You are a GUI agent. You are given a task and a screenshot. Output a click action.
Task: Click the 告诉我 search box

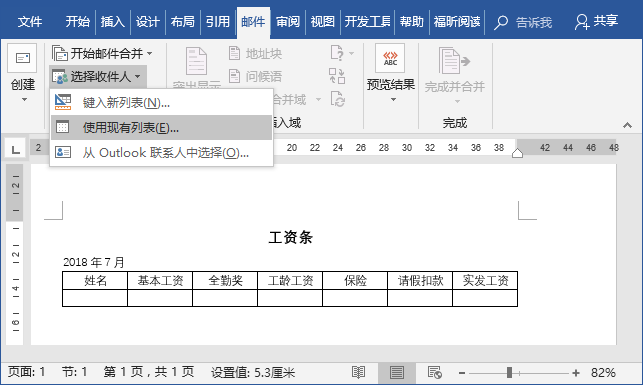523,22
